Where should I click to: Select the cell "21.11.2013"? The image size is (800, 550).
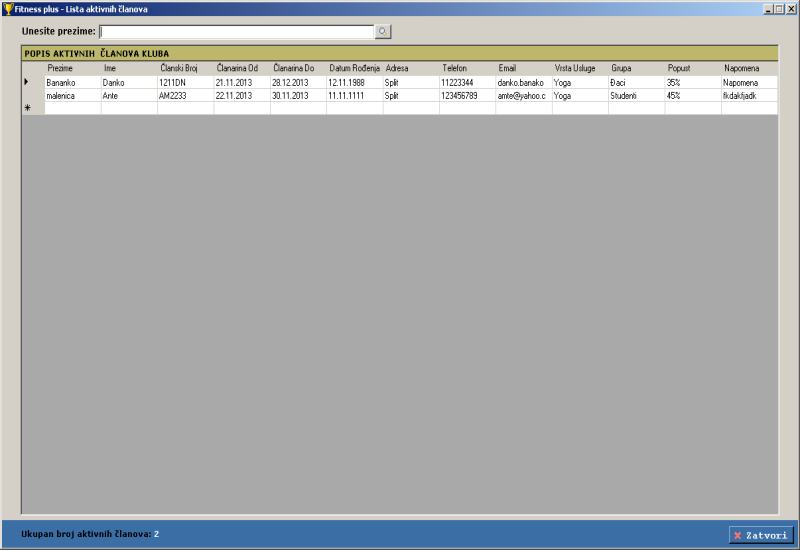[242, 83]
